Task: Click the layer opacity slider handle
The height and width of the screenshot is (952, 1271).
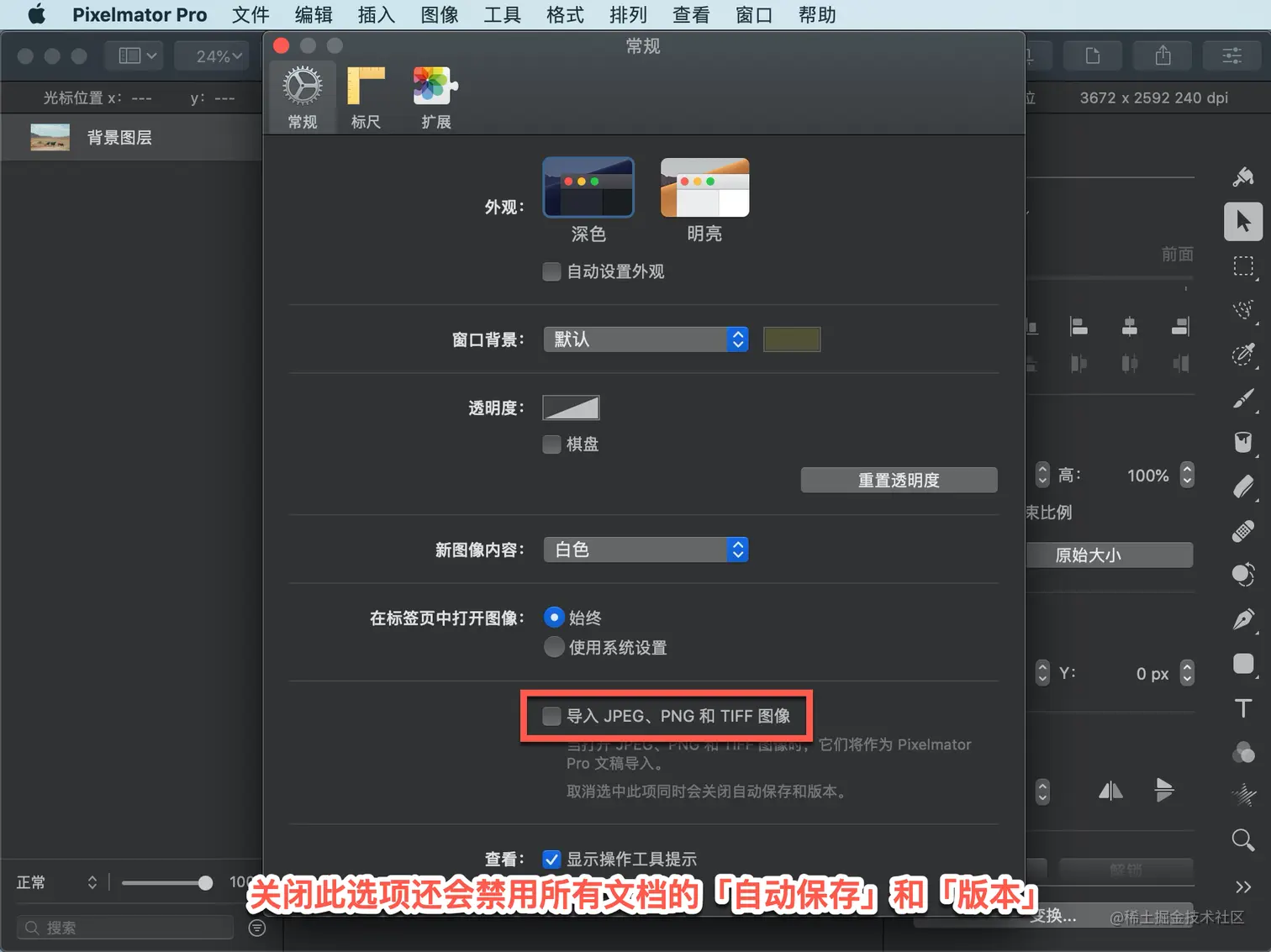Action: coord(205,883)
